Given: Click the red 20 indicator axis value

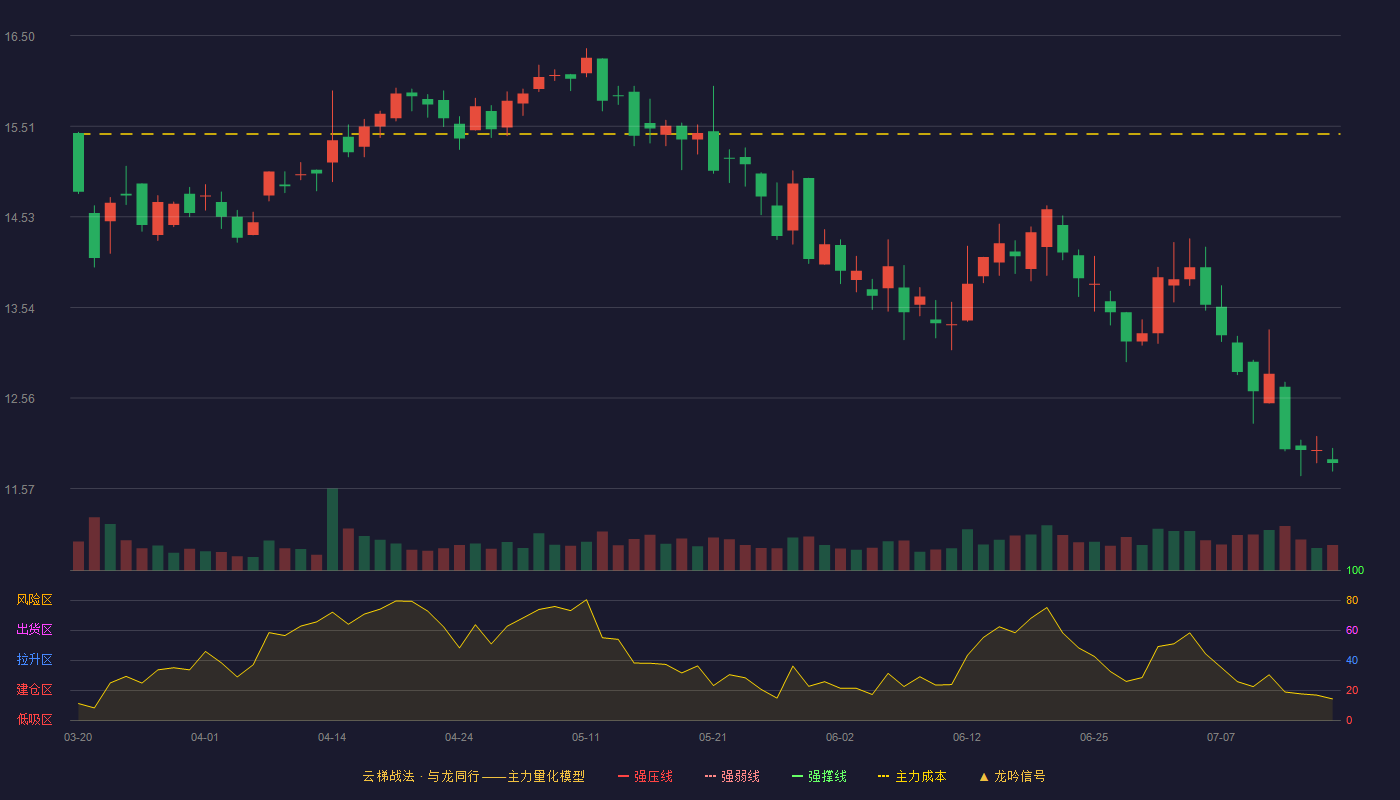Looking at the screenshot, I should pyautogui.click(x=1352, y=690).
